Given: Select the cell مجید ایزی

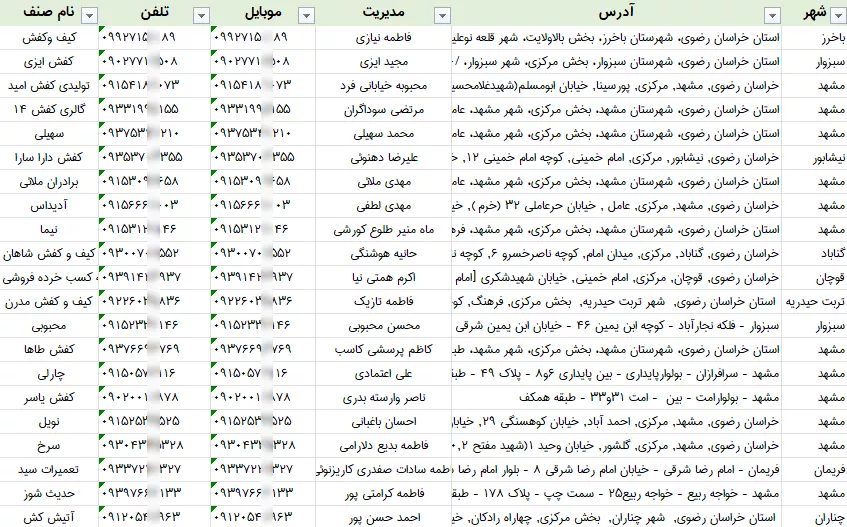Looking at the screenshot, I should point(384,62).
